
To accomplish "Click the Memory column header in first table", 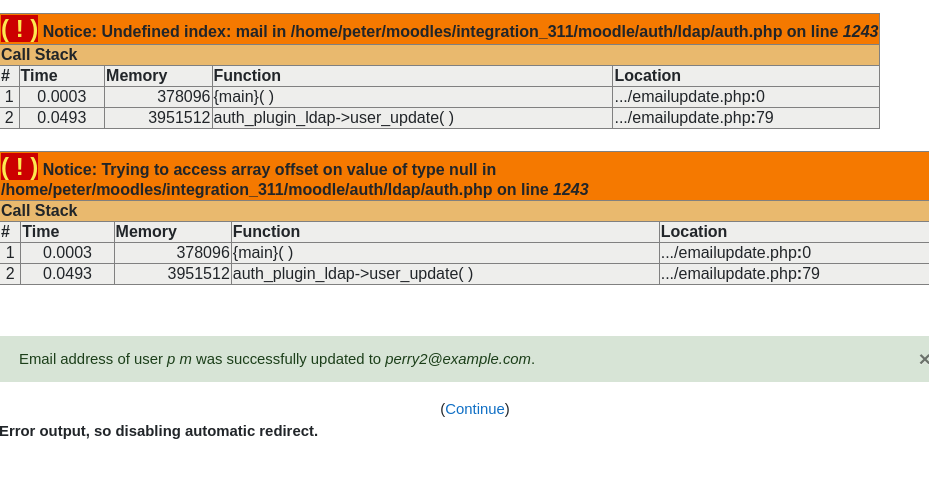I will click(x=136, y=76).
